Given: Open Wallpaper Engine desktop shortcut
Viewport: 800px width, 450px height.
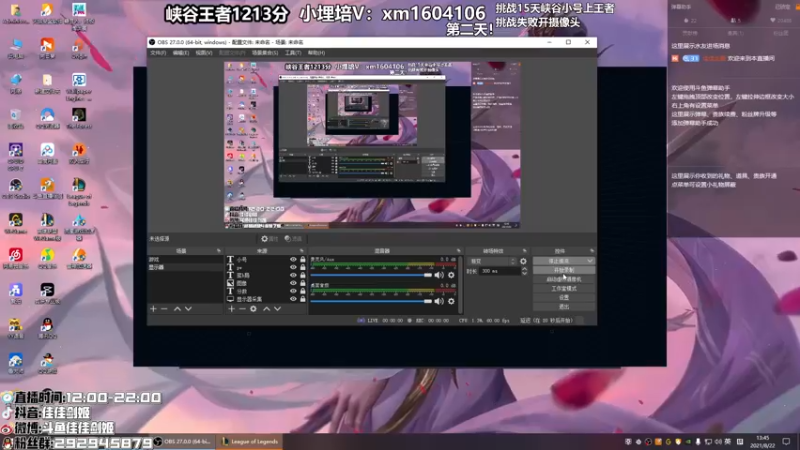Looking at the screenshot, I should point(79,87).
